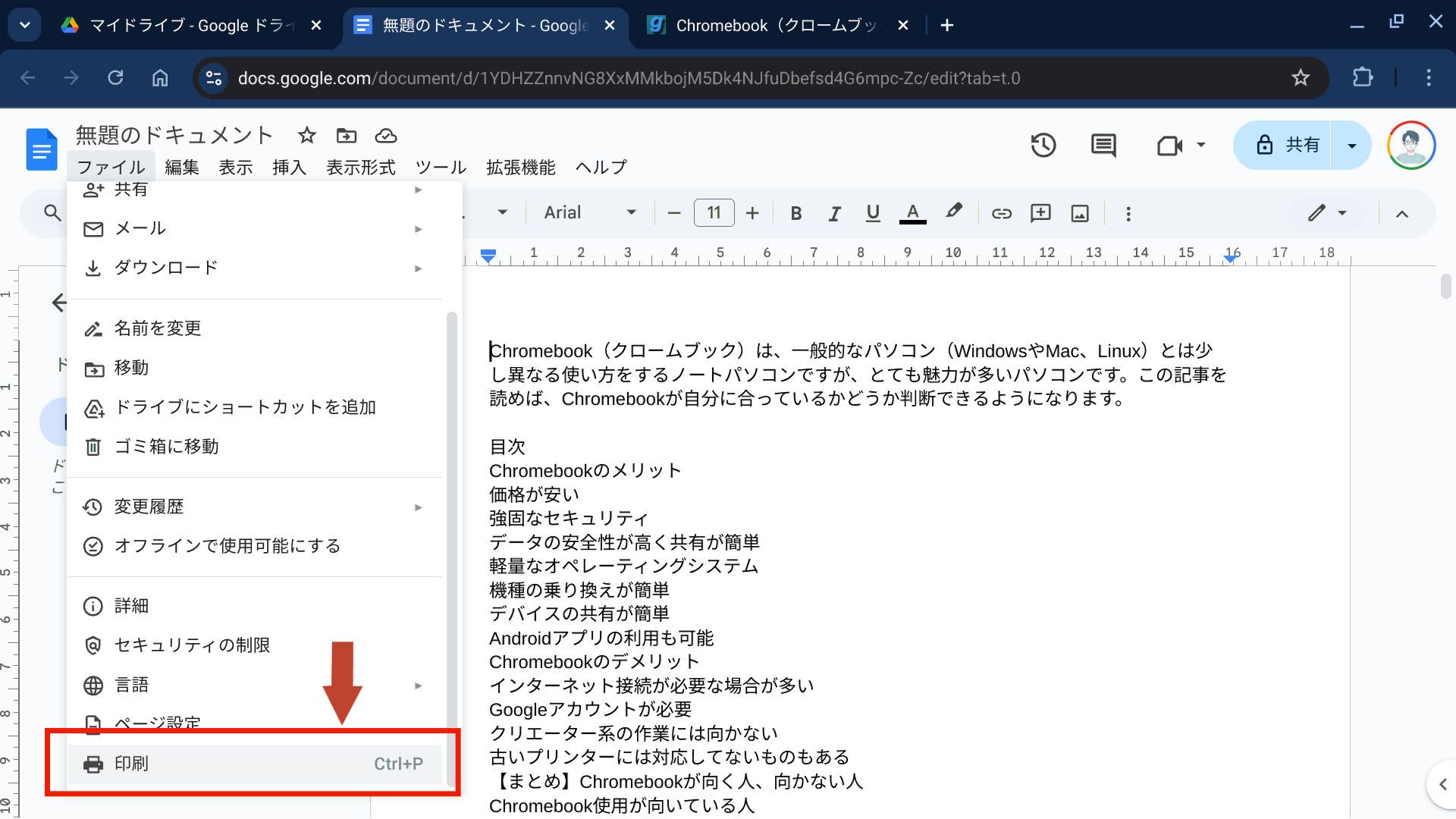Click the Chrome home button
This screenshot has height=819, width=1456.
click(x=160, y=77)
